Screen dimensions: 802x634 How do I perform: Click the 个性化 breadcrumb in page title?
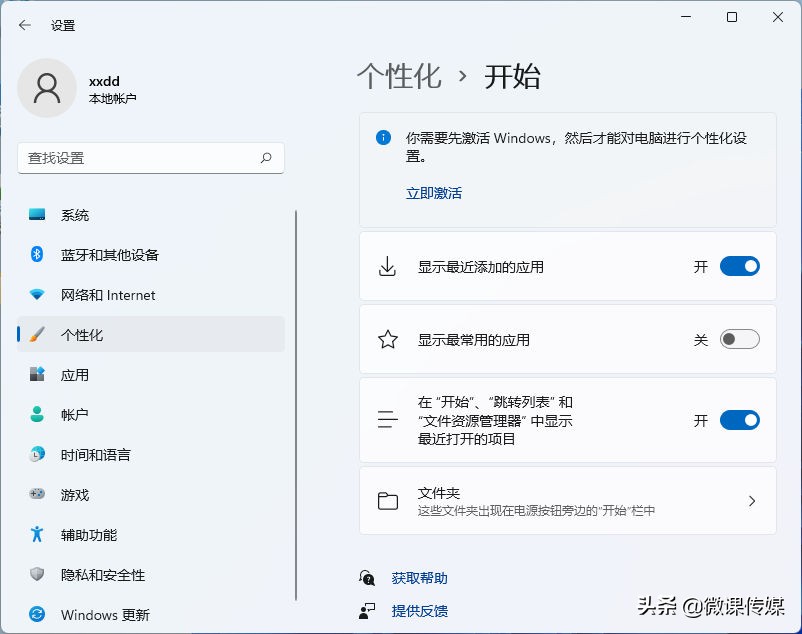pos(399,77)
